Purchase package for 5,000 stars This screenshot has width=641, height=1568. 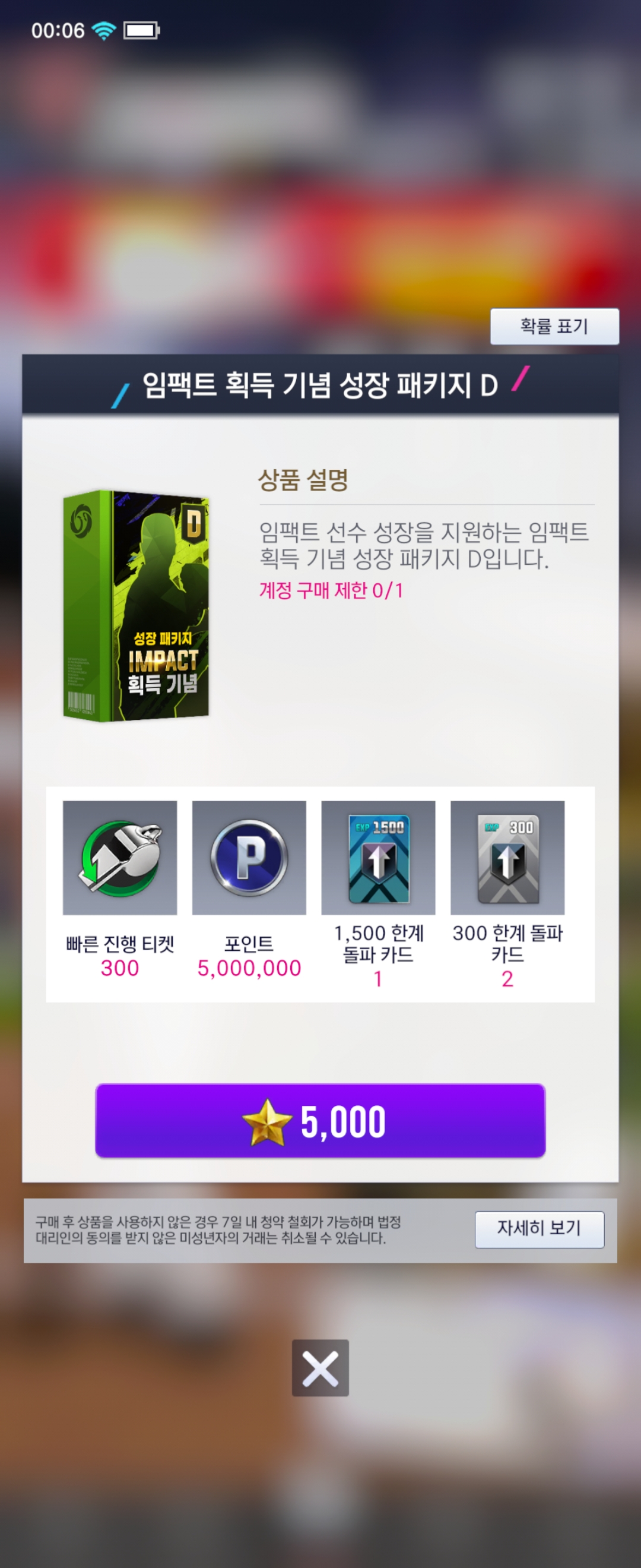coord(320,1121)
